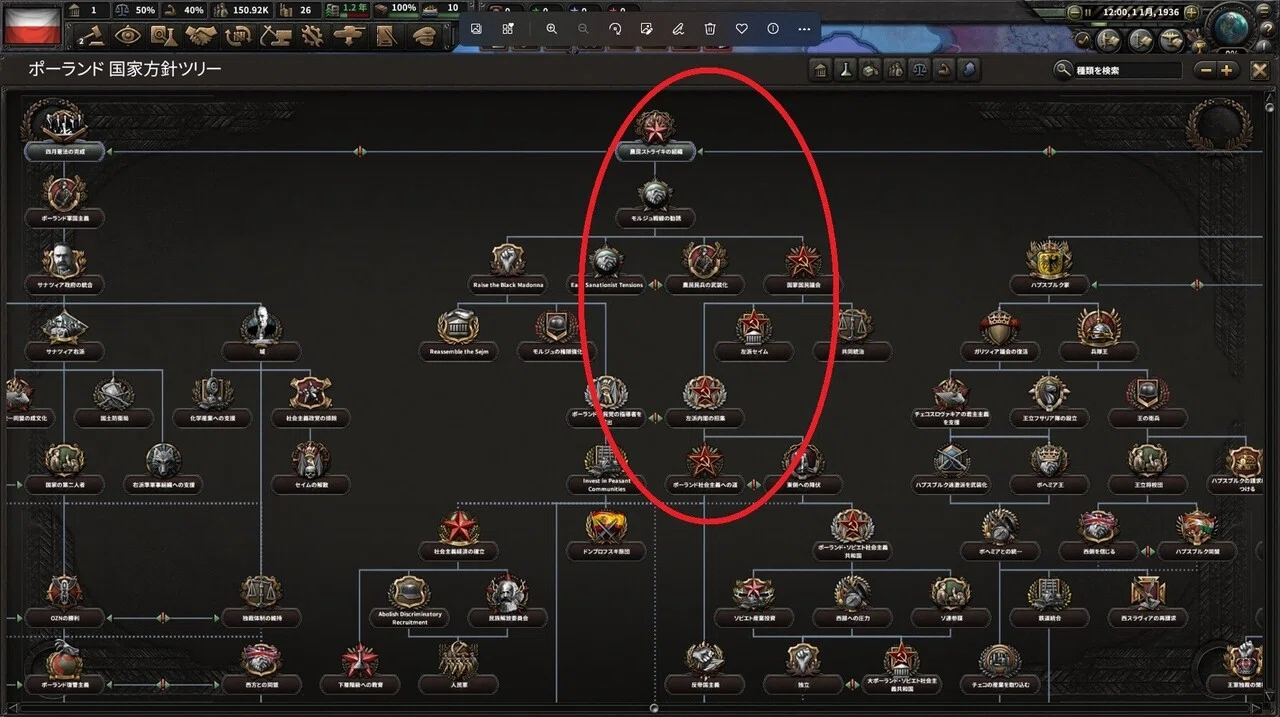
Task: Select the 城 focus portrait
Action: (x=261, y=327)
